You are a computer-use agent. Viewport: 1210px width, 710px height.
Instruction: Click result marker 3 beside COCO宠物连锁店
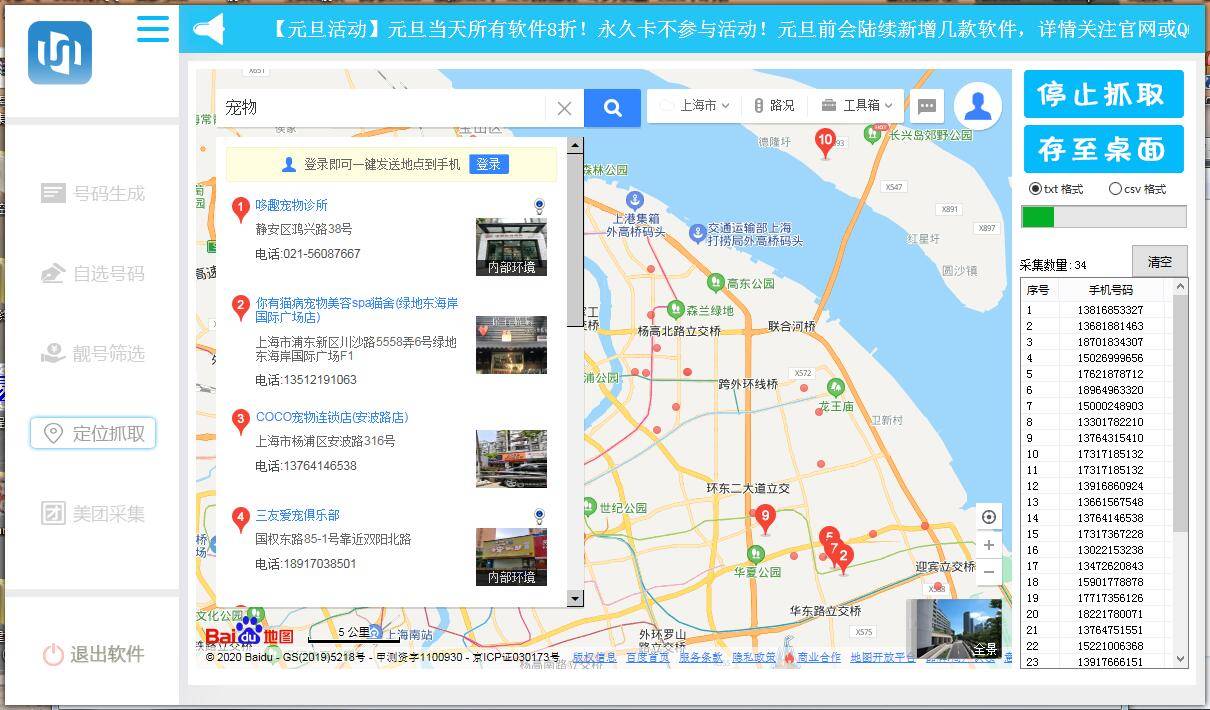point(240,421)
